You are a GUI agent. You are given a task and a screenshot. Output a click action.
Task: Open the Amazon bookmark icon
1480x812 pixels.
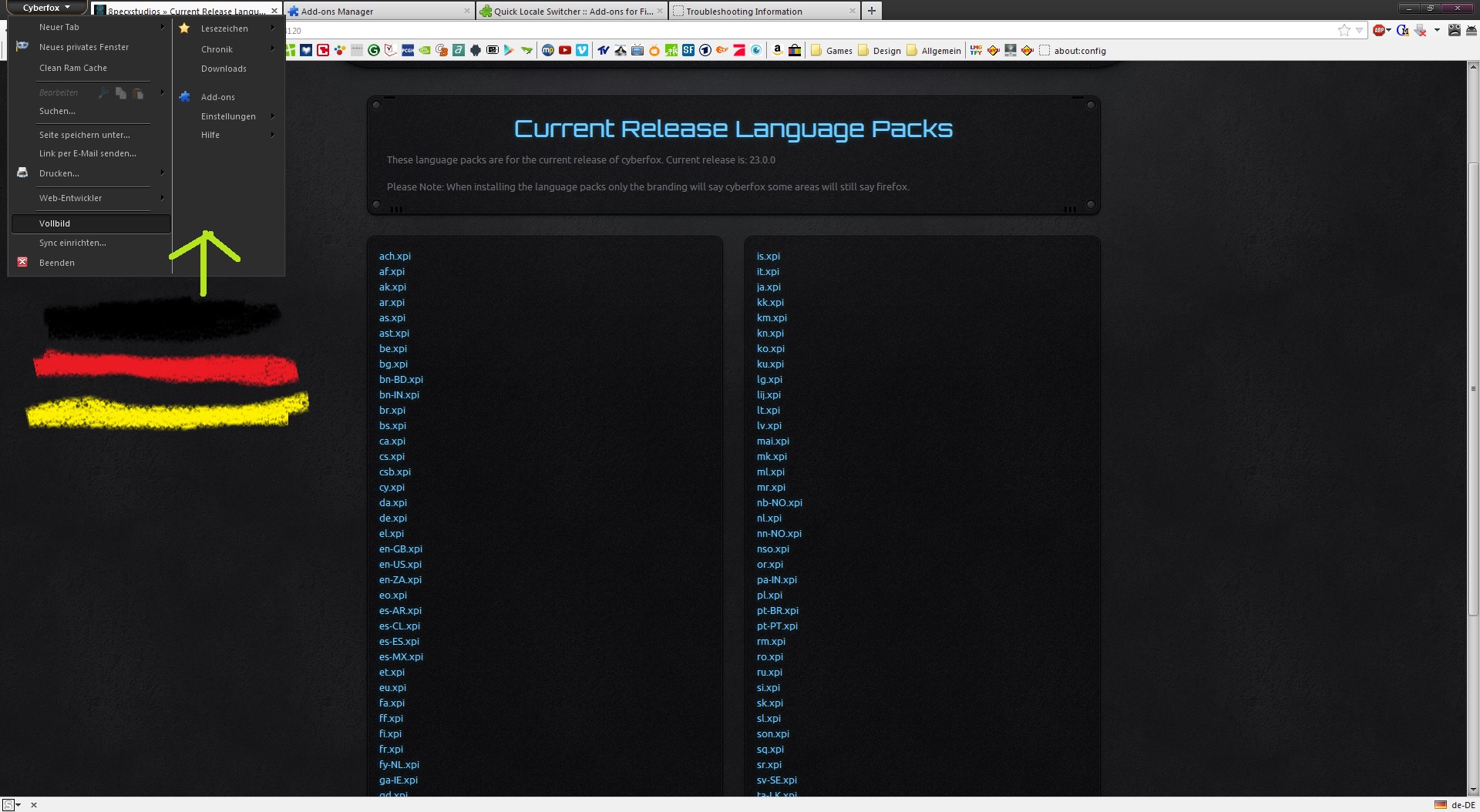point(777,50)
